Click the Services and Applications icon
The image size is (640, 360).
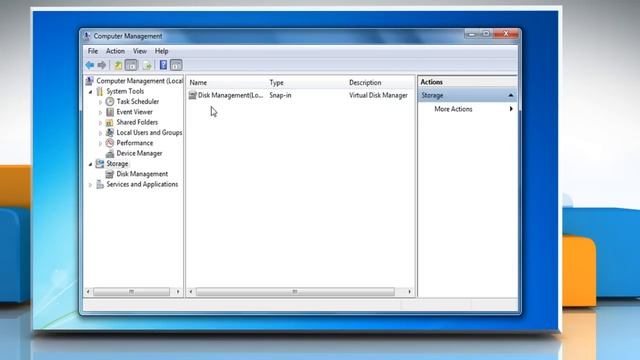(100, 184)
